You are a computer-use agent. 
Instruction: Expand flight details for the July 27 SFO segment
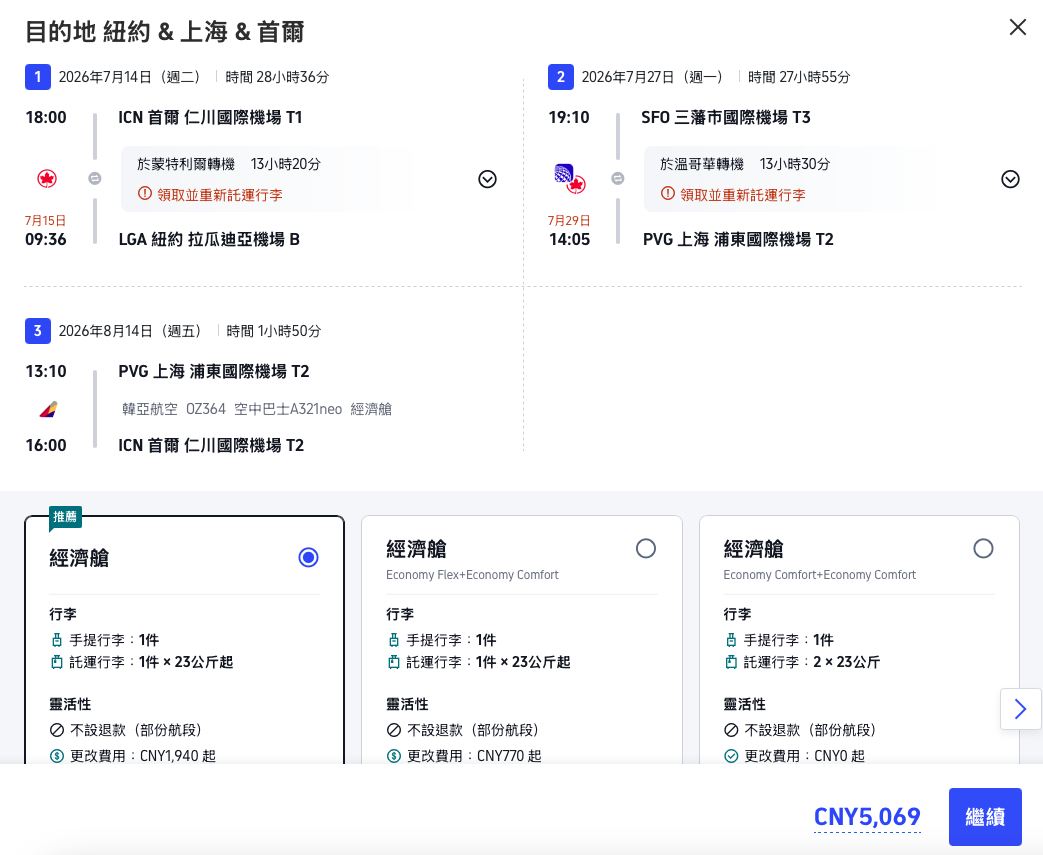tap(1010, 178)
